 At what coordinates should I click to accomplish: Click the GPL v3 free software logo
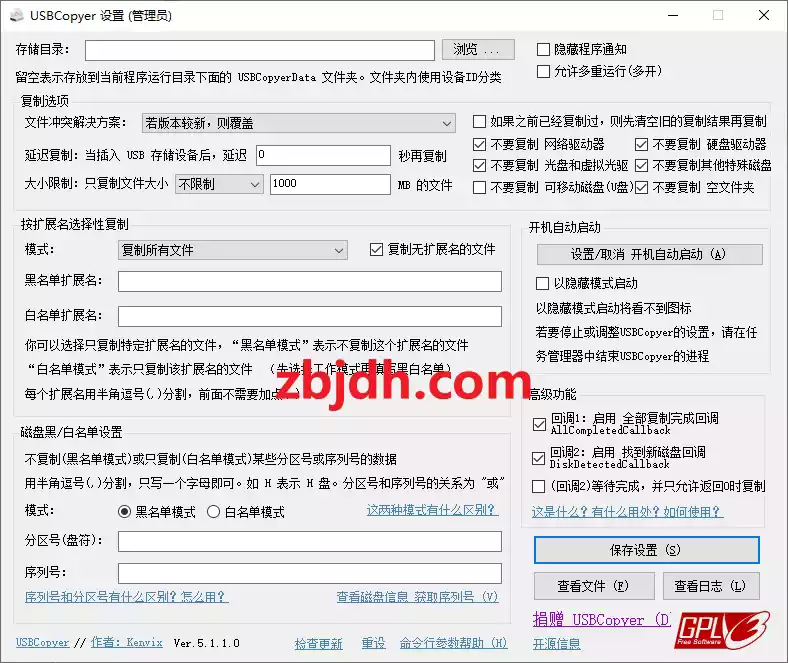click(722, 630)
